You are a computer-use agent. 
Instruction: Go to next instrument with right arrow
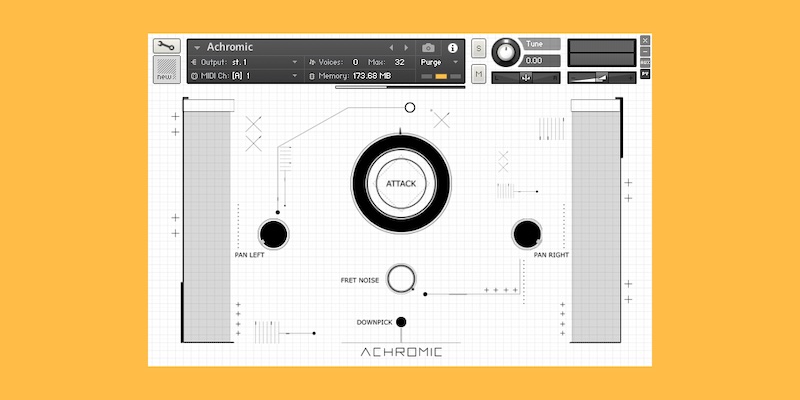coord(406,47)
